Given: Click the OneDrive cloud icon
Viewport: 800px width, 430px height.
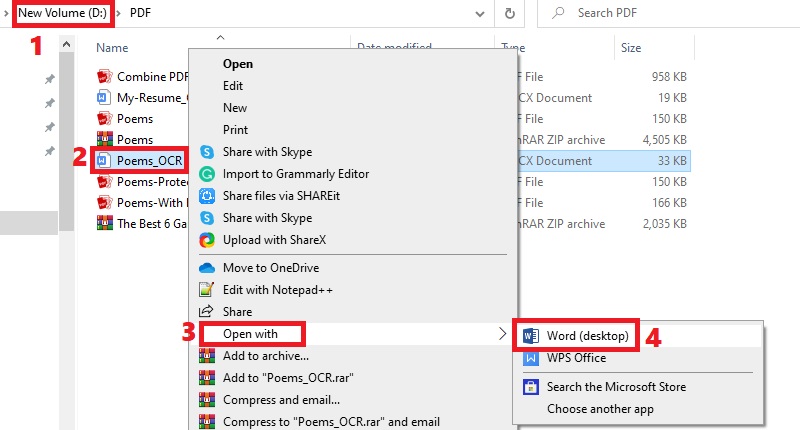Looking at the screenshot, I should pyautogui.click(x=207, y=268).
